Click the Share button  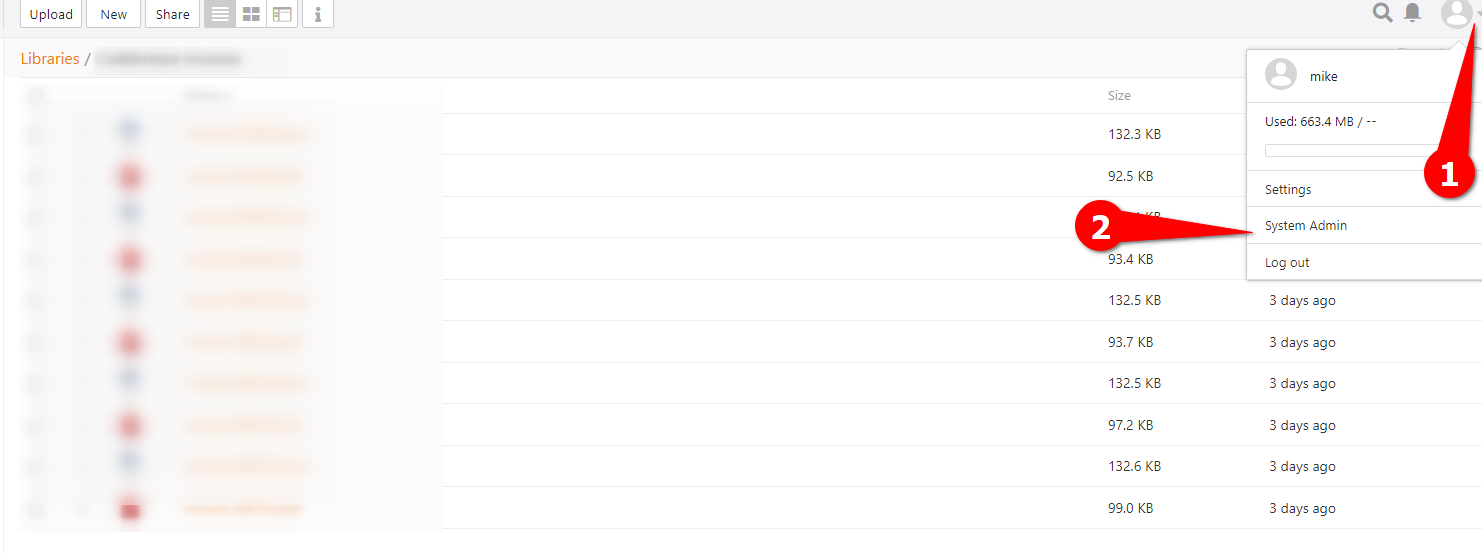(172, 14)
